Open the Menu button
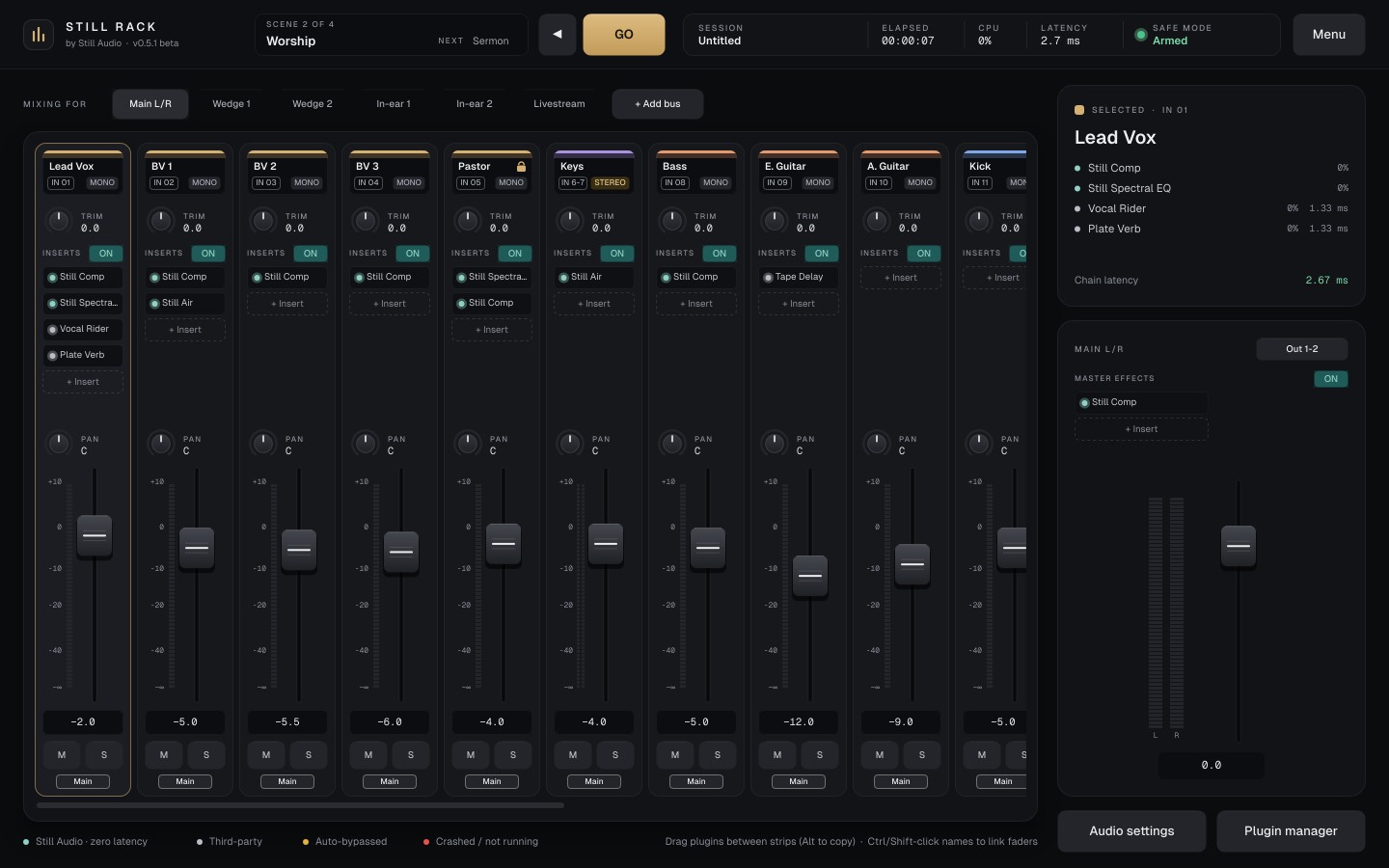The height and width of the screenshot is (868, 1389). 1329,35
